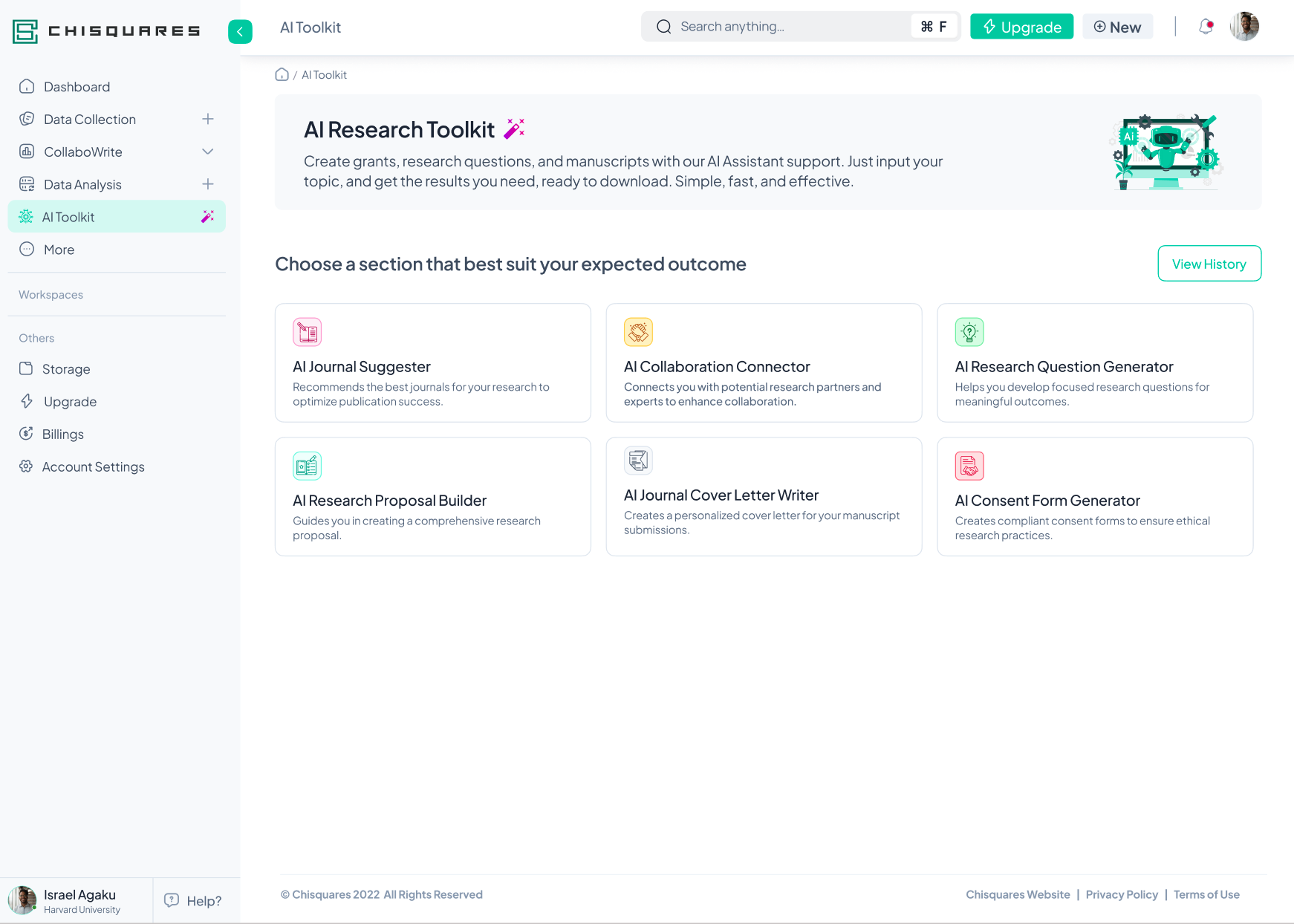Expand Data Collection with the plus icon
Image resolution: width=1294 pixels, height=924 pixels.
[x=208, y=119]
